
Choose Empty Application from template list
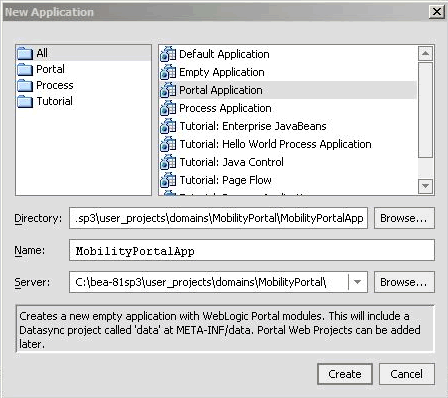coord(222,72)
